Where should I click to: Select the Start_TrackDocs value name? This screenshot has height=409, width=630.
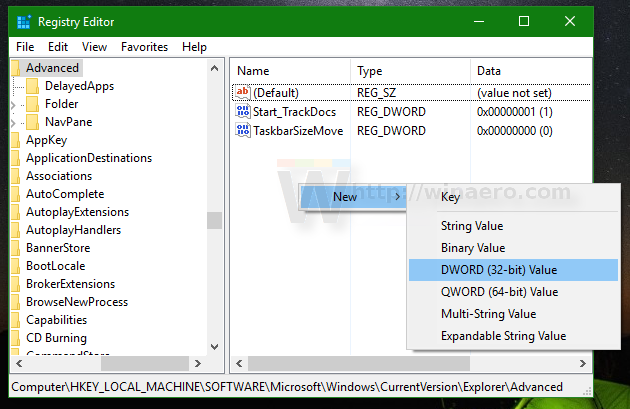click(295, 112)
